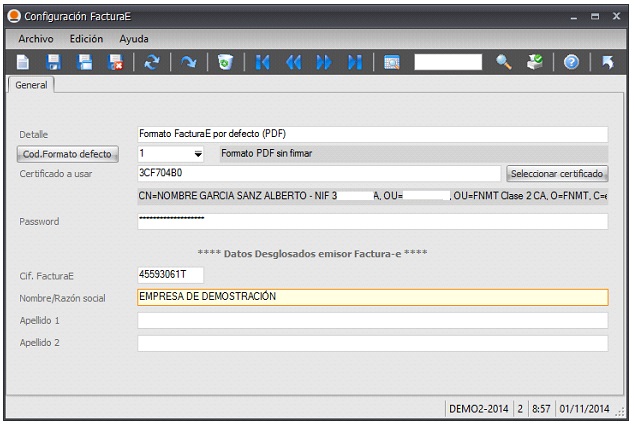
Task: Go to the next record
Action: [x=323, y=62]
